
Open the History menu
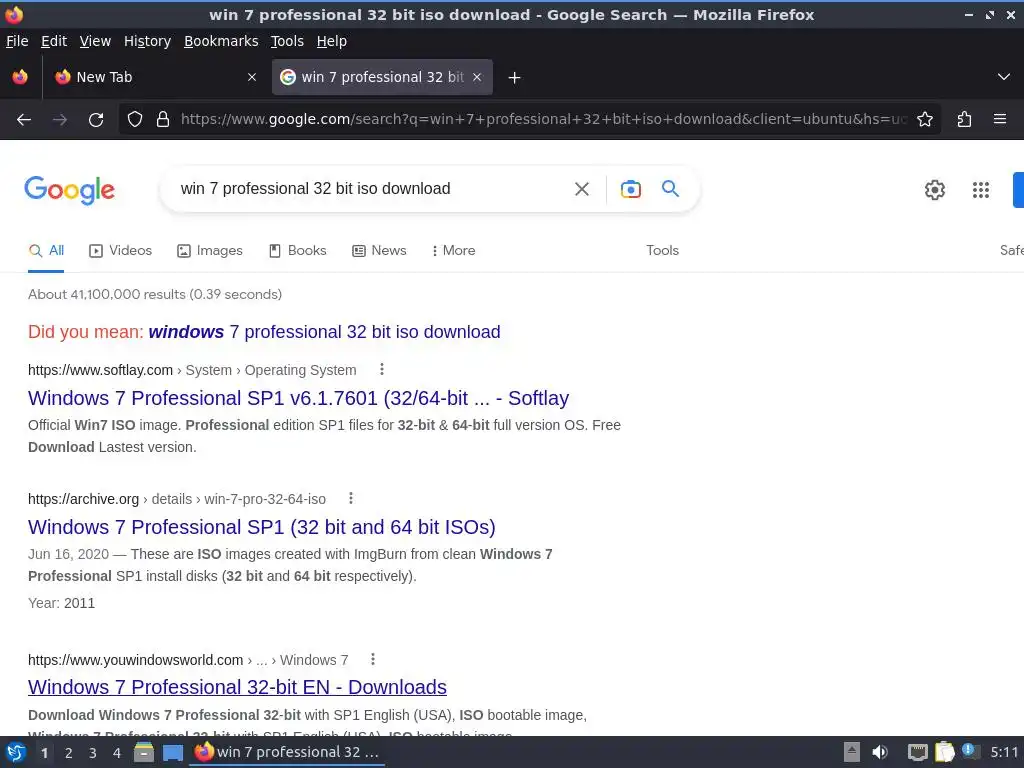[147, 41]
